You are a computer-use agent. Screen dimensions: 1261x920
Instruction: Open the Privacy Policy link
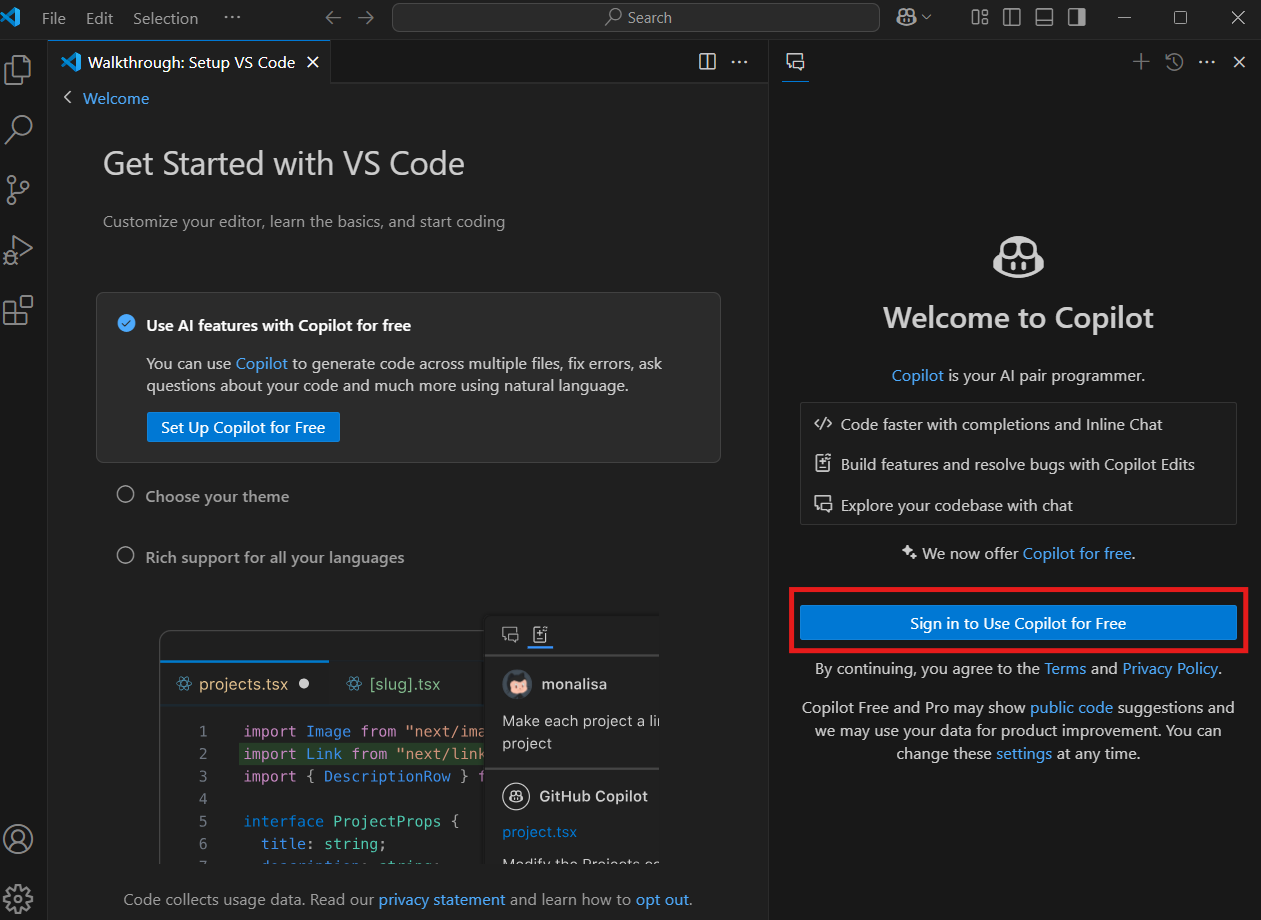[1170, 668]
